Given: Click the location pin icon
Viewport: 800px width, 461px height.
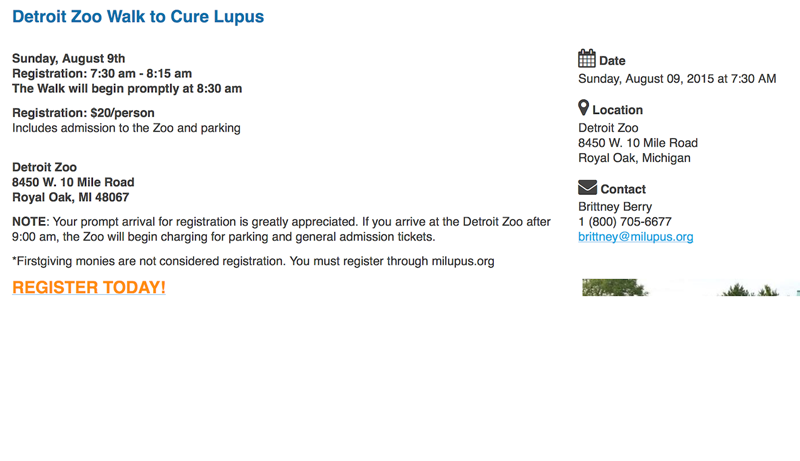Looking at the screenshot, I should [584, 108].
